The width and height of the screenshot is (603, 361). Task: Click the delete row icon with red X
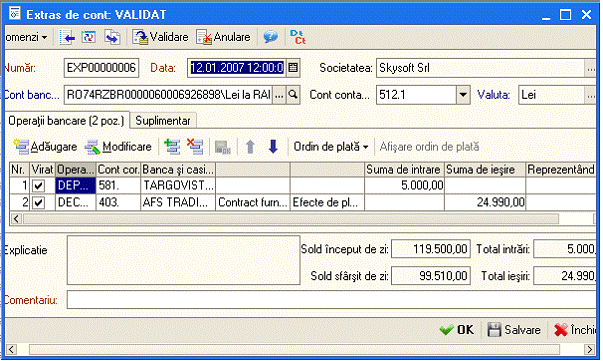(195, 146)
